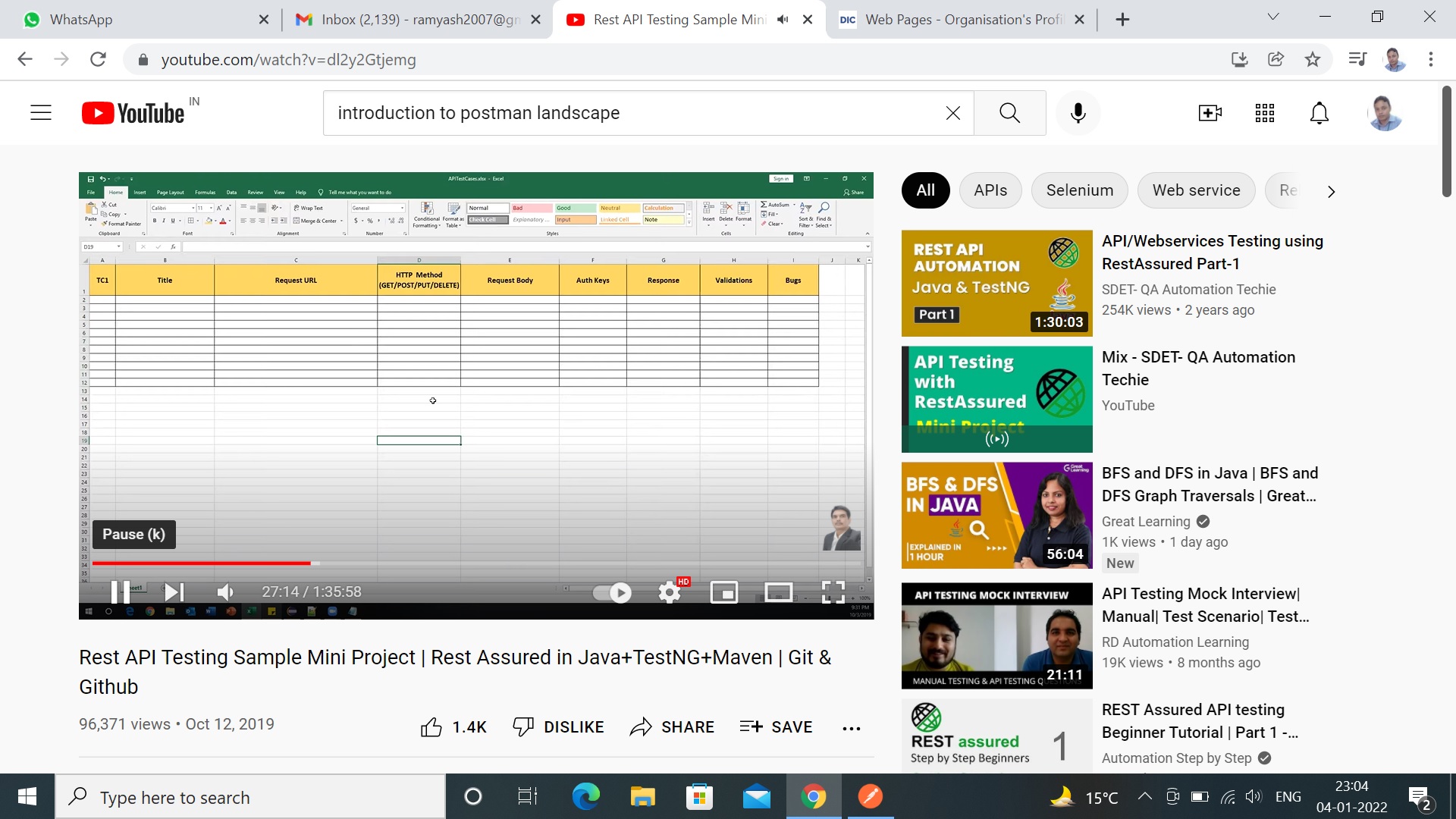Open the YouTube account avatar menu

pos(1385,113)
